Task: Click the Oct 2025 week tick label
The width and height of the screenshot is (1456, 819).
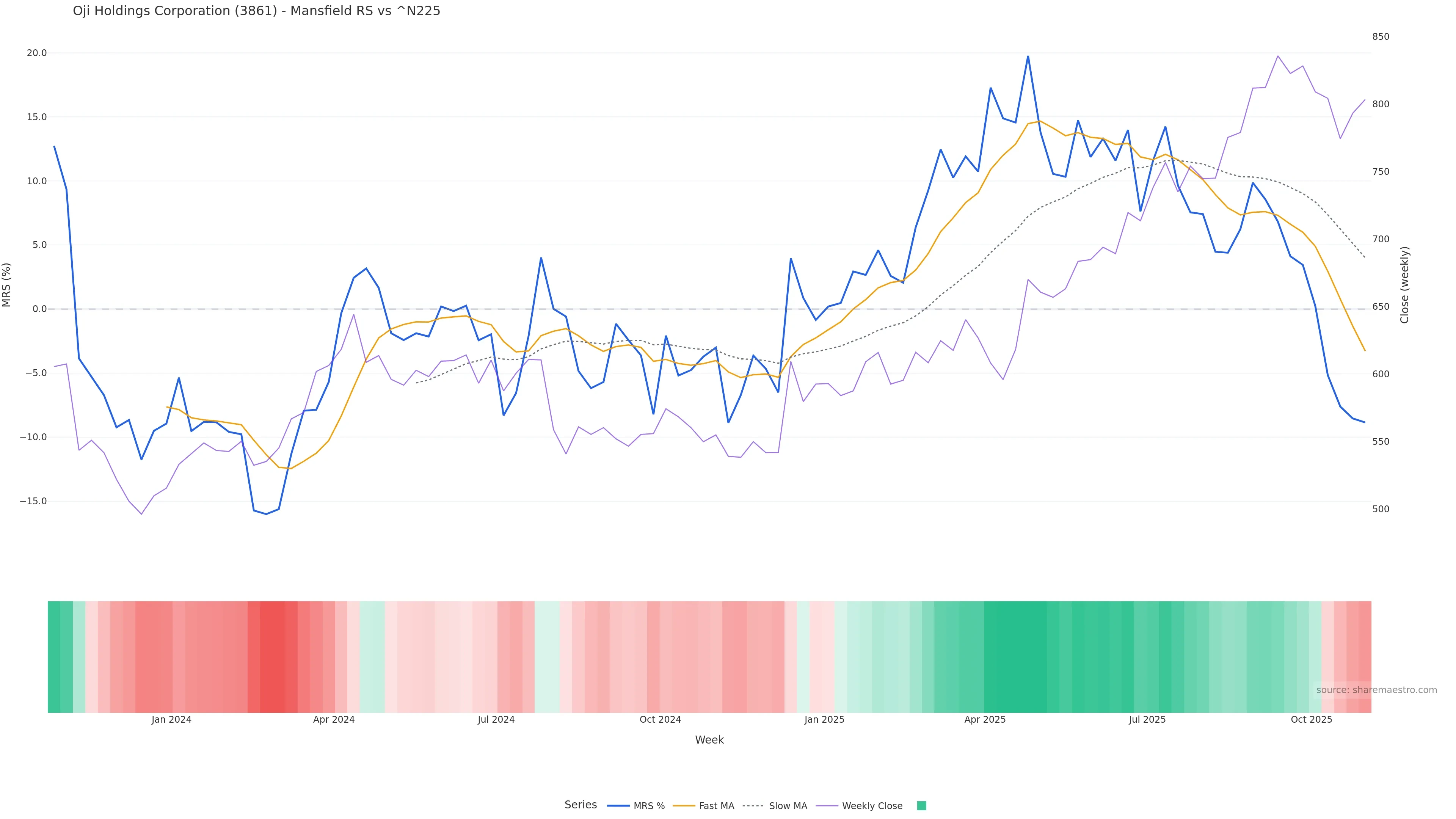Action: (x=1311, y=720)
